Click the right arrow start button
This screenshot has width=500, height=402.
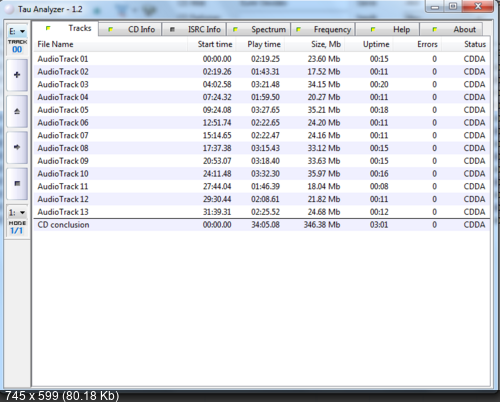[17, 147]
